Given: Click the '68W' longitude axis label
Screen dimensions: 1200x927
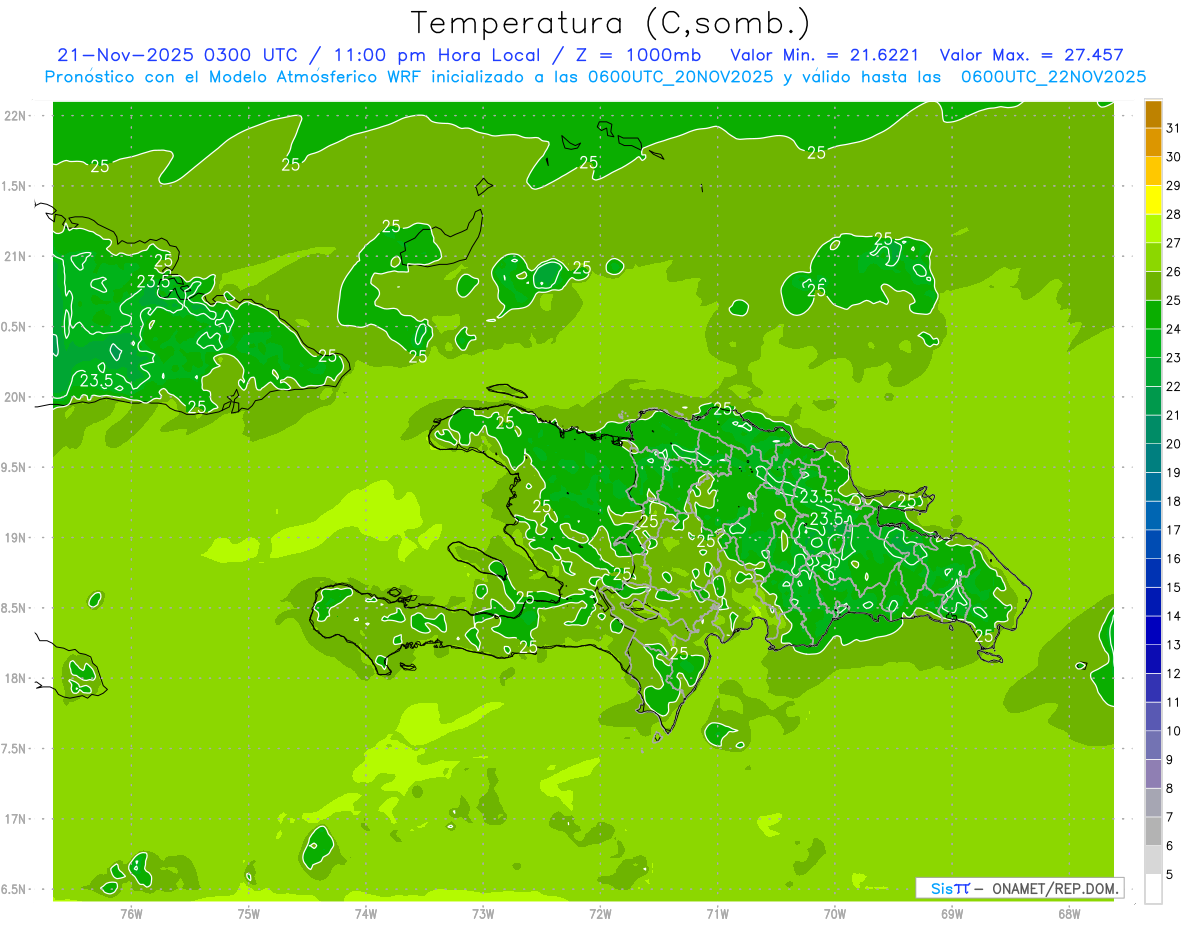Looking at the screenshot, I should [x=1069, y=913].
